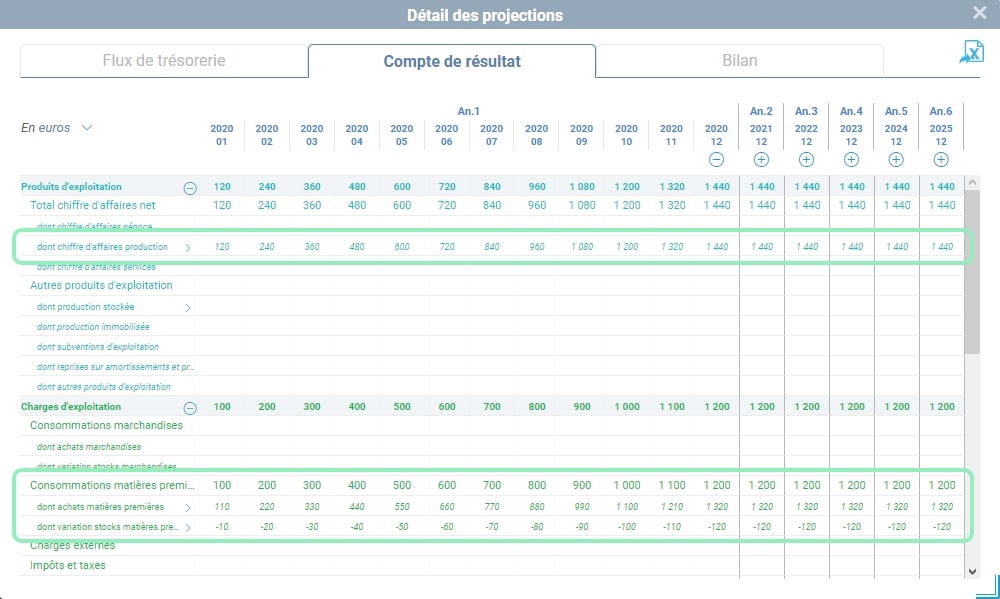Click dont subventions d'exploitation label

98,347
